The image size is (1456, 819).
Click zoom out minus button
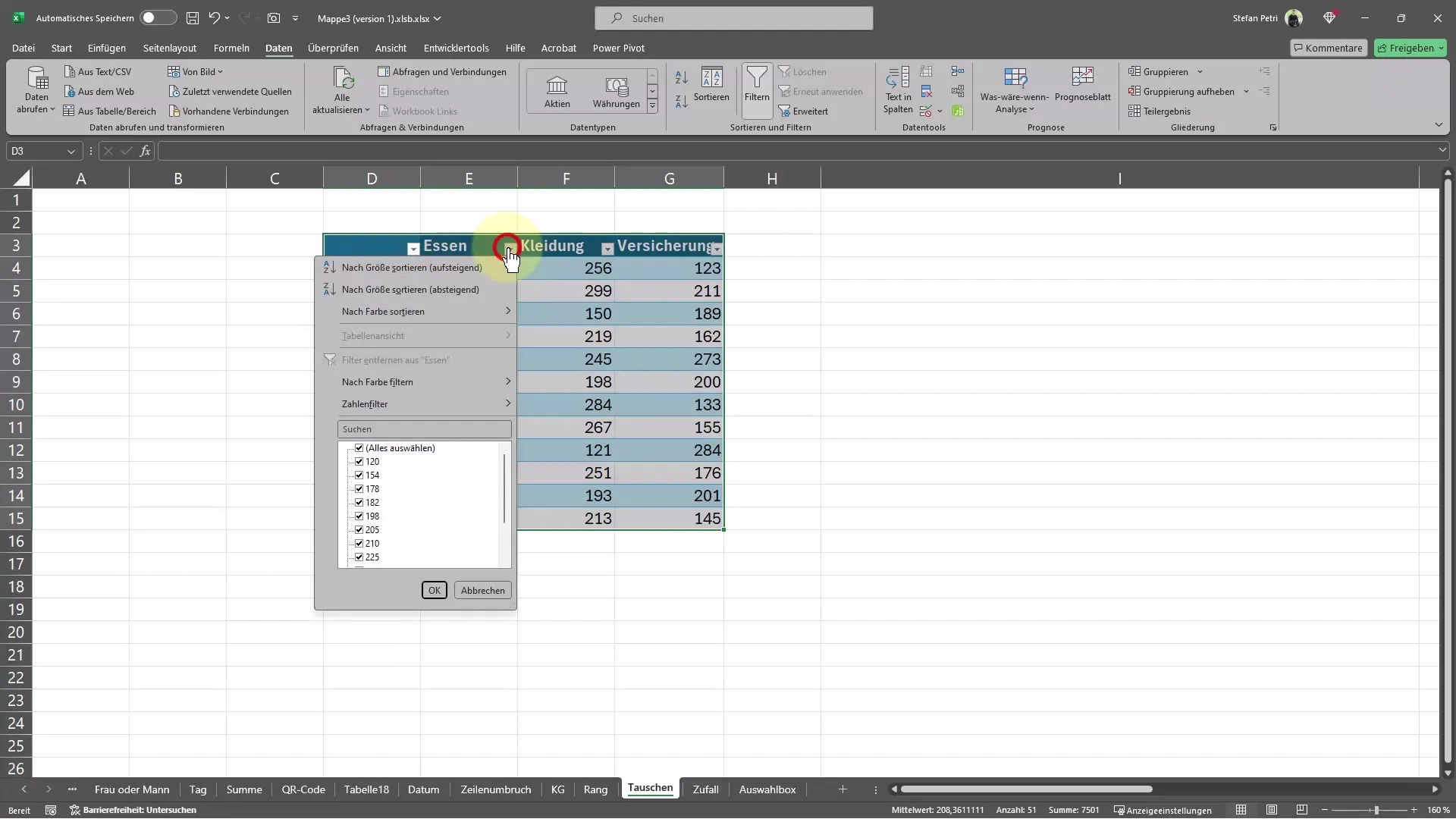point(1325,810)
